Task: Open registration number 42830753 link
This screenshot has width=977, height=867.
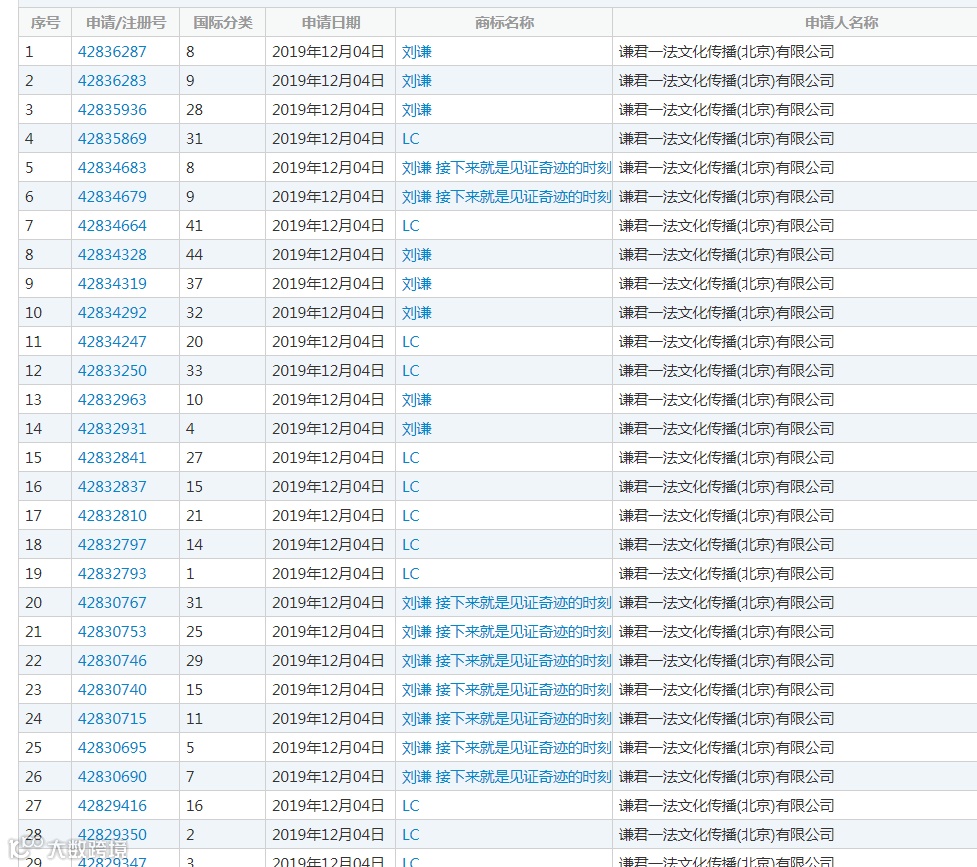Action: coord(112,631)
